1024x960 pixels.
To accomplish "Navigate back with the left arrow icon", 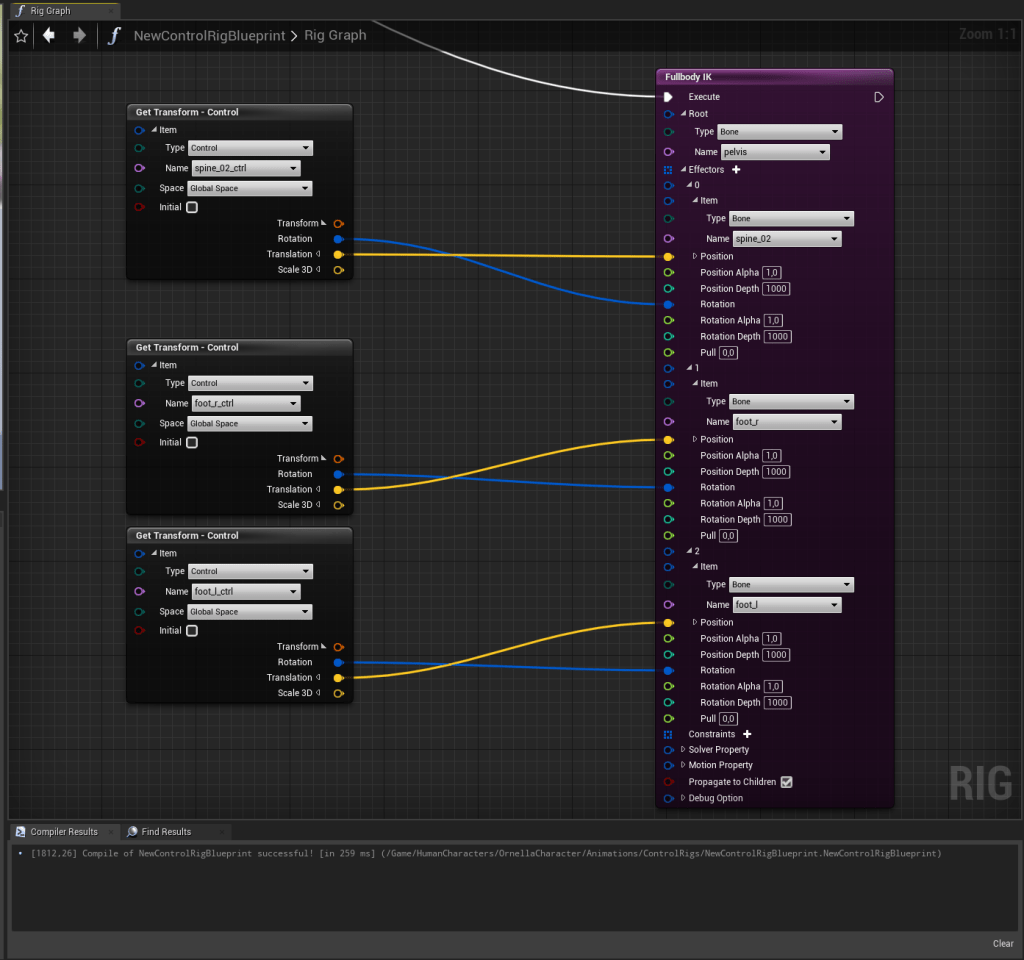I will [x=48, y=36].
